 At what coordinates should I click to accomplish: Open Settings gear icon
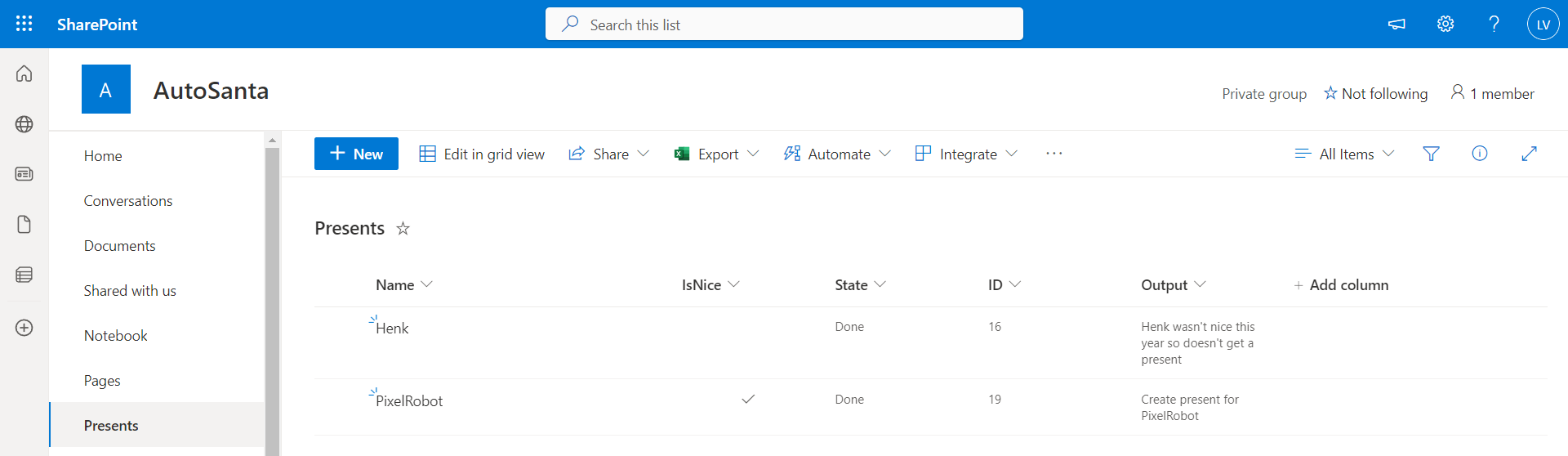(x=1445, y=24)
